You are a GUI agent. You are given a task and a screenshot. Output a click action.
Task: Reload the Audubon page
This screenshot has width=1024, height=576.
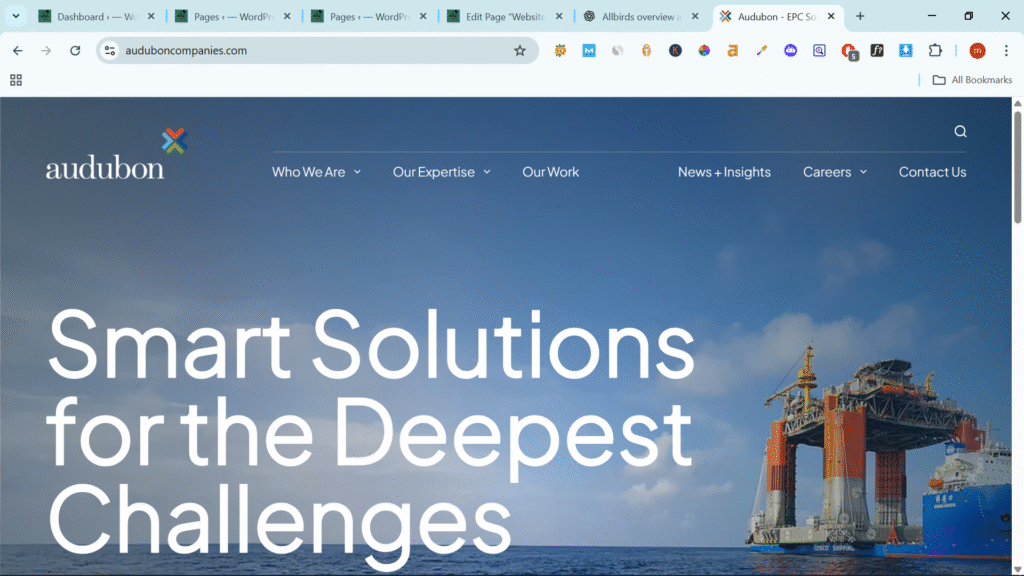(75, 51)
